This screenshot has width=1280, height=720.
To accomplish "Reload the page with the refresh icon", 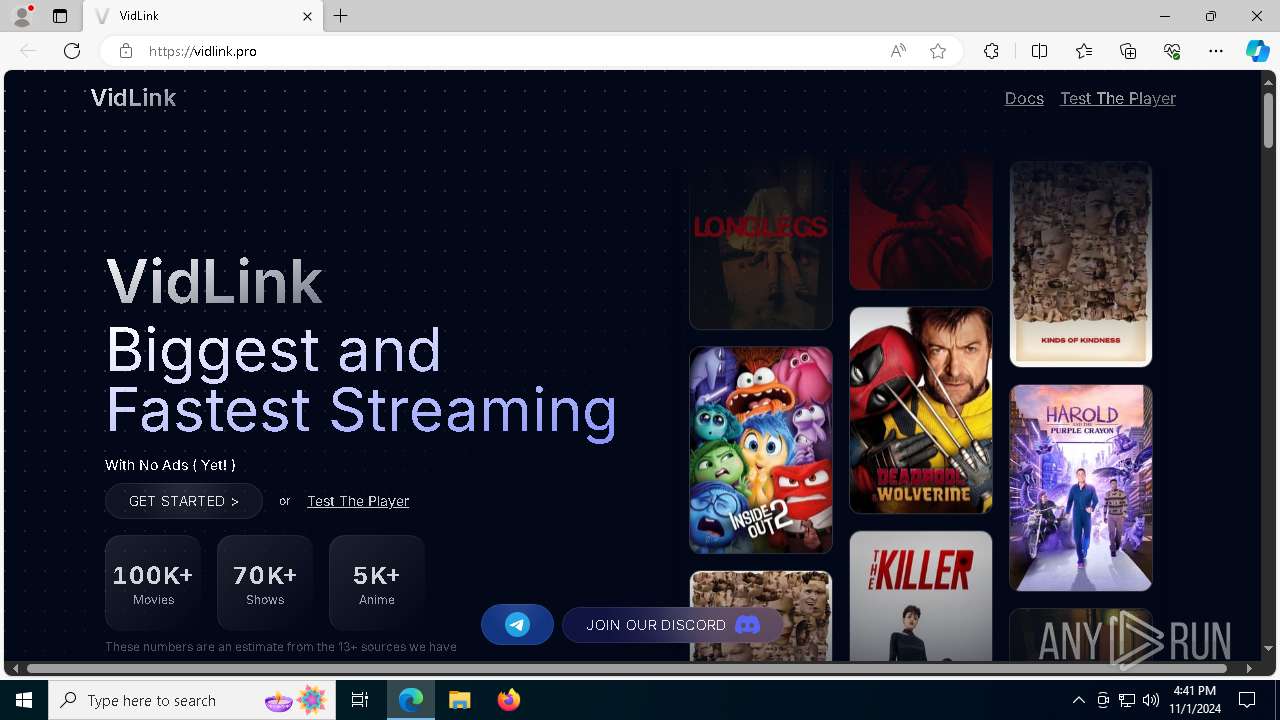I will [x=72, y=51].
